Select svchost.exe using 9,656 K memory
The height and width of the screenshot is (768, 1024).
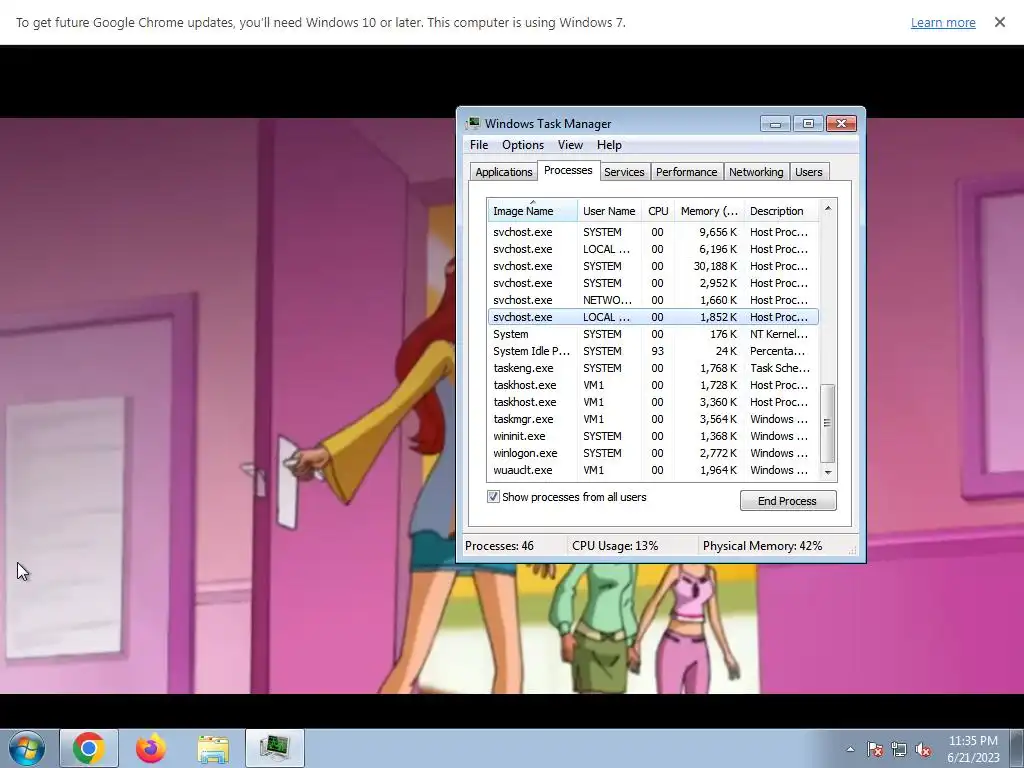click(x=653, y=232)
